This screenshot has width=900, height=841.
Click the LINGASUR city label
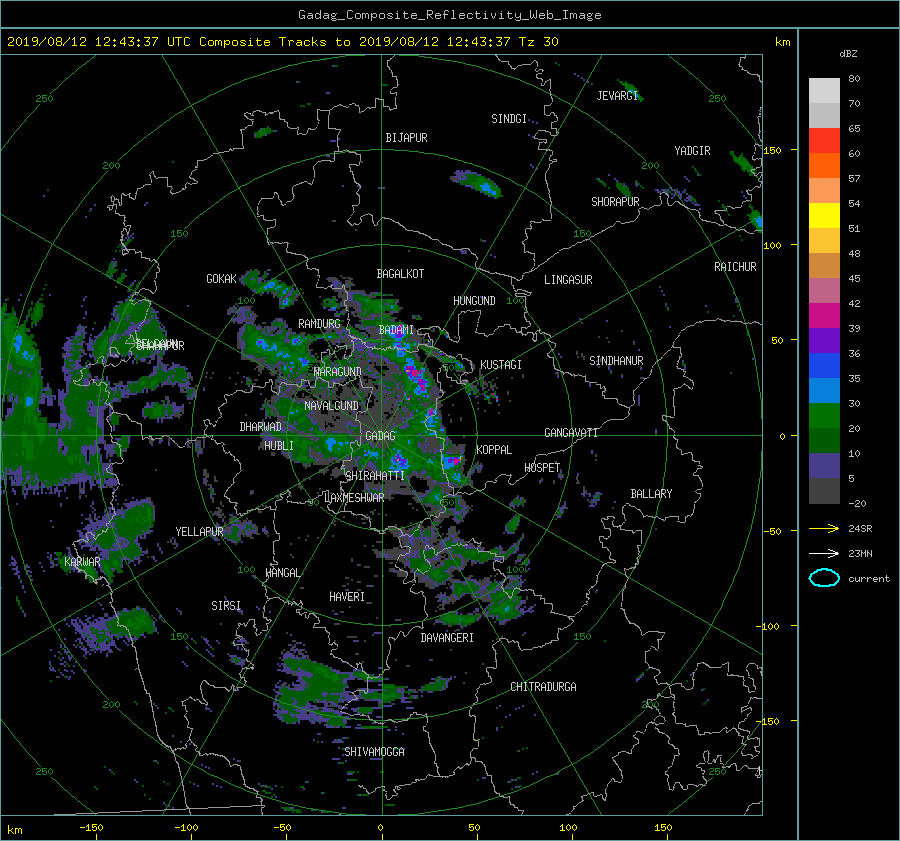(x=568, y=280)
